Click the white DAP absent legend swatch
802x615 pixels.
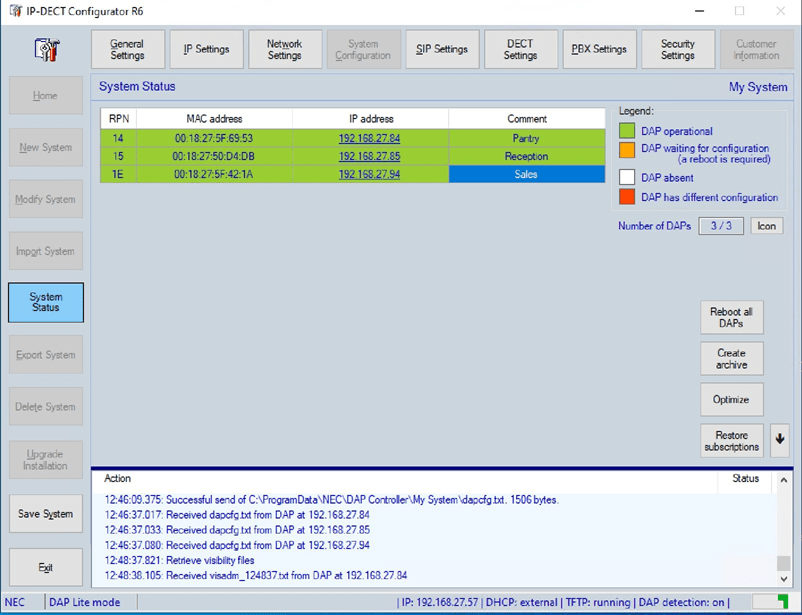coord(627,177)
